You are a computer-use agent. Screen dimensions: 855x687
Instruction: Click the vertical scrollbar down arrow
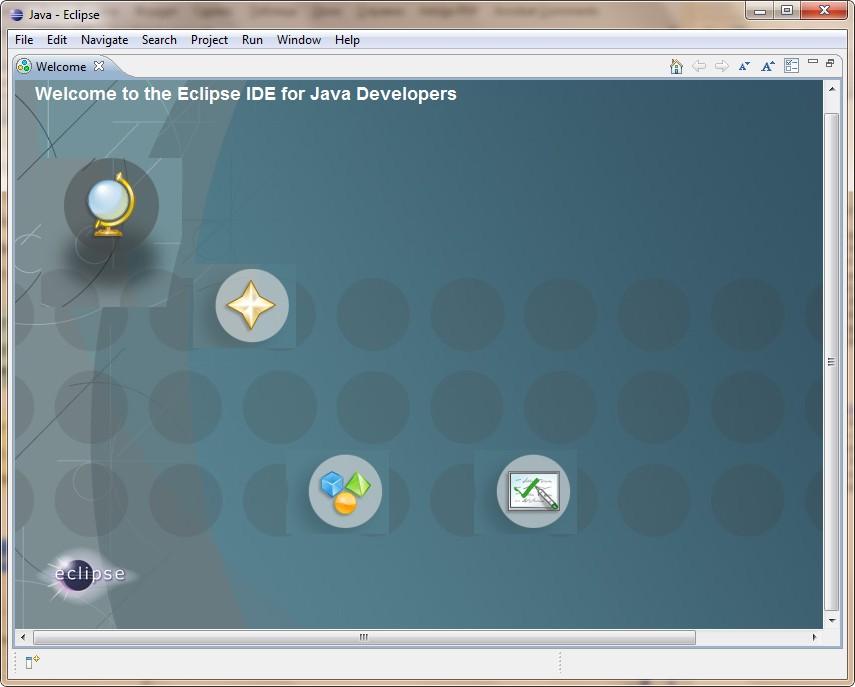tap(832, 620)
